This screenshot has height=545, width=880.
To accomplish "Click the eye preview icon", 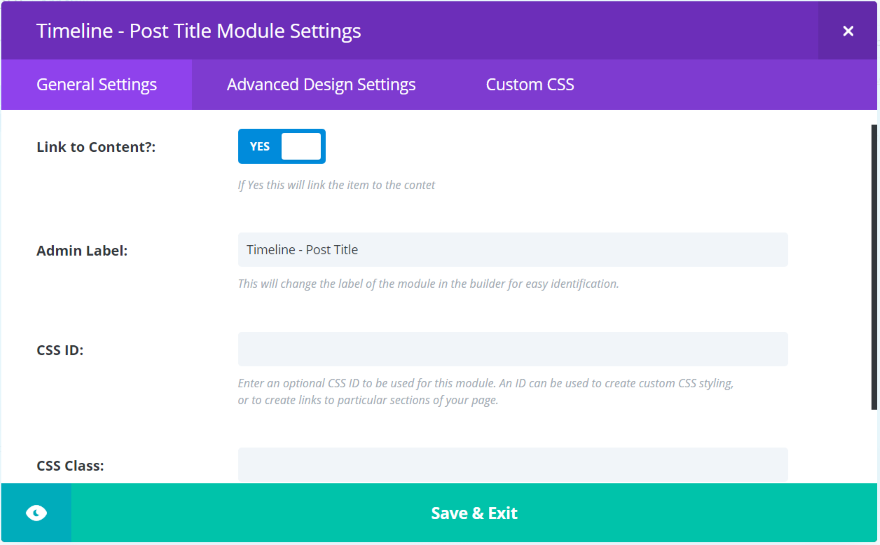I will point(36,513).
